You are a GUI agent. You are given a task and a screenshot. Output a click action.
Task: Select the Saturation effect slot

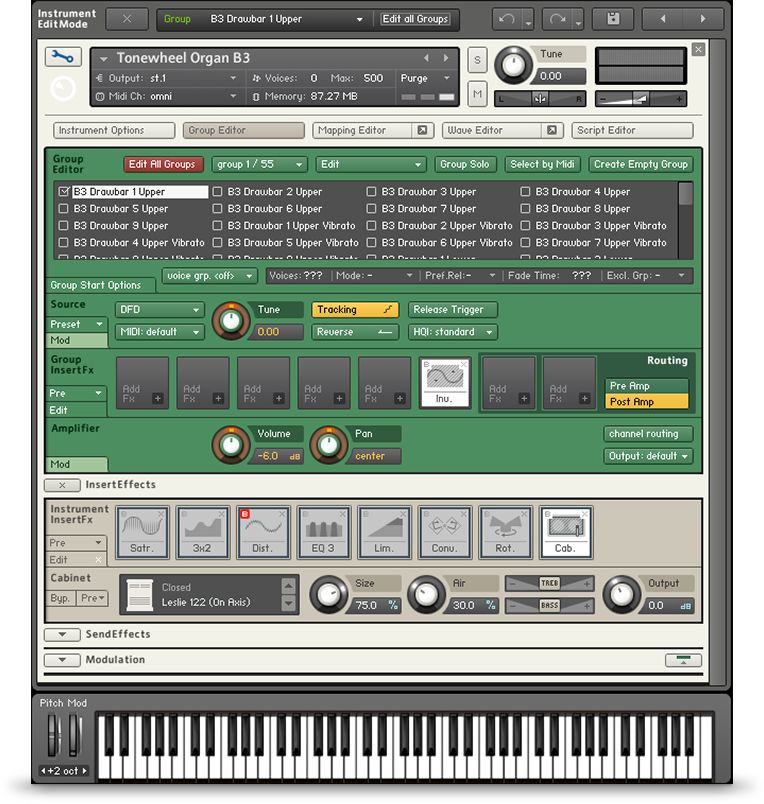pos(141,531)
